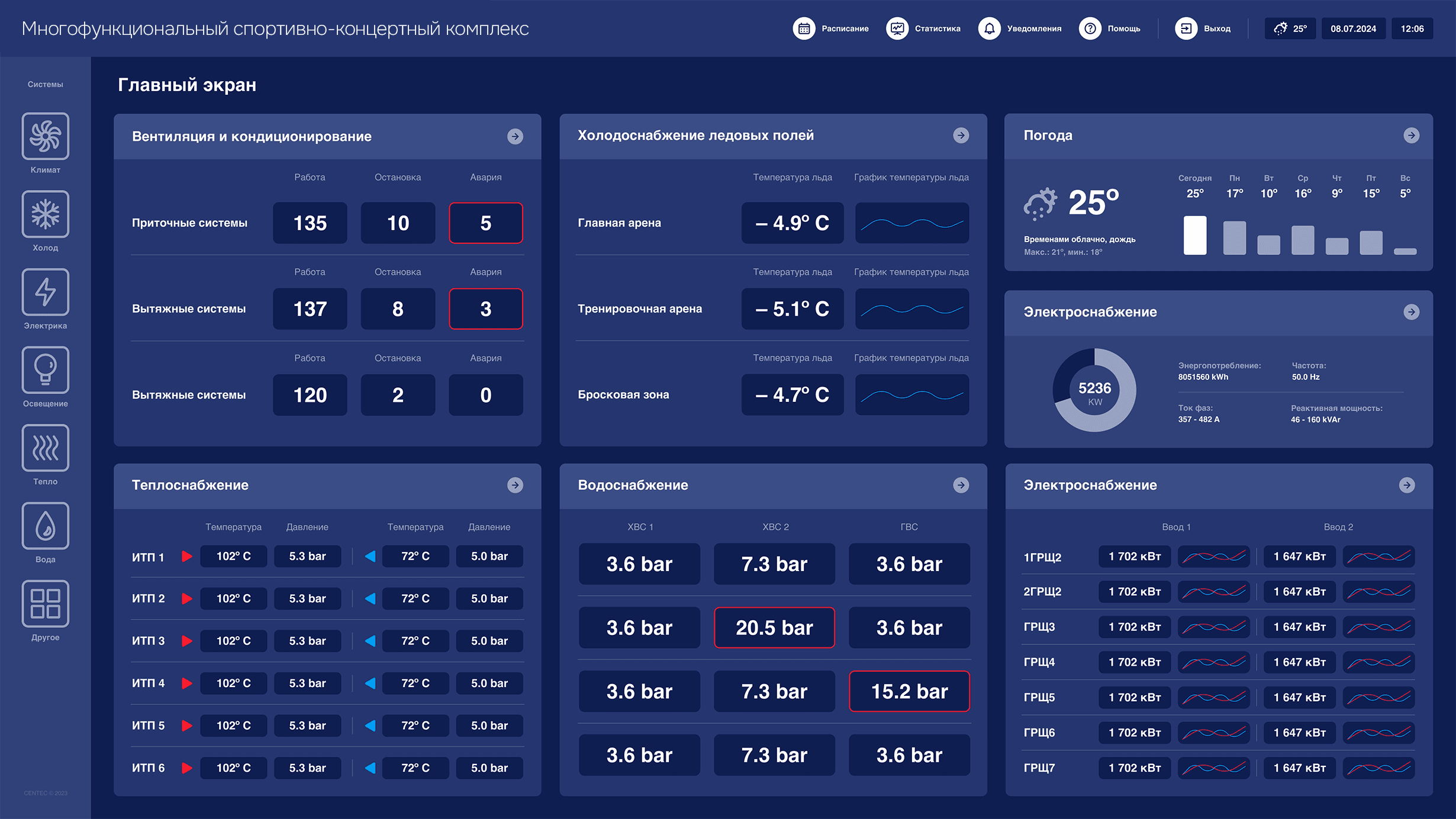Select the Холод snowflake sidebar icon
Image resolution: width=1456 pixels, height=819 pixels.
pos(46,214)
